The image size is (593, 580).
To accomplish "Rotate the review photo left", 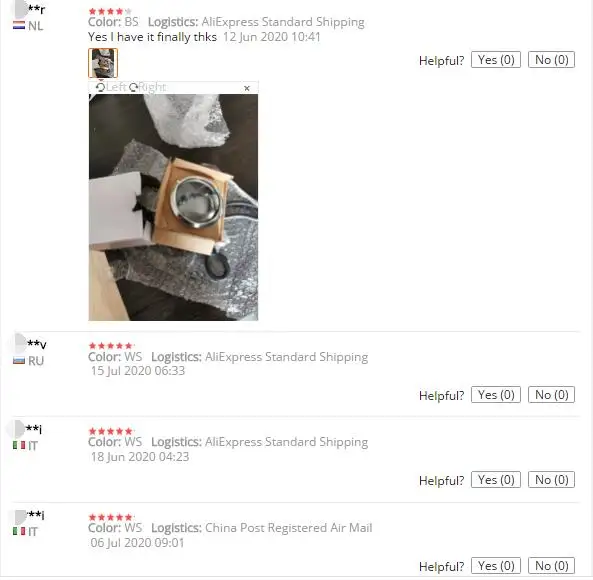I will click(110, 87).
